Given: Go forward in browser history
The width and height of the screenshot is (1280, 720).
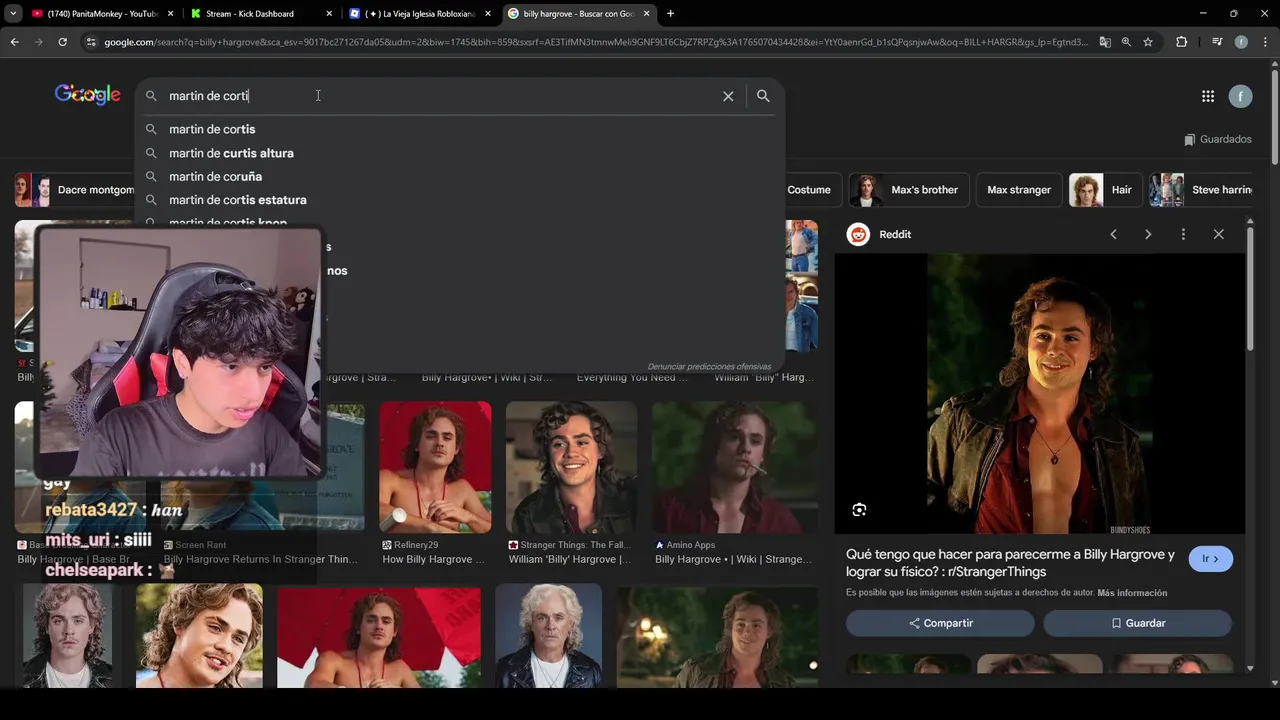Looking at the screenshot, I should click(x=38, y=42).
